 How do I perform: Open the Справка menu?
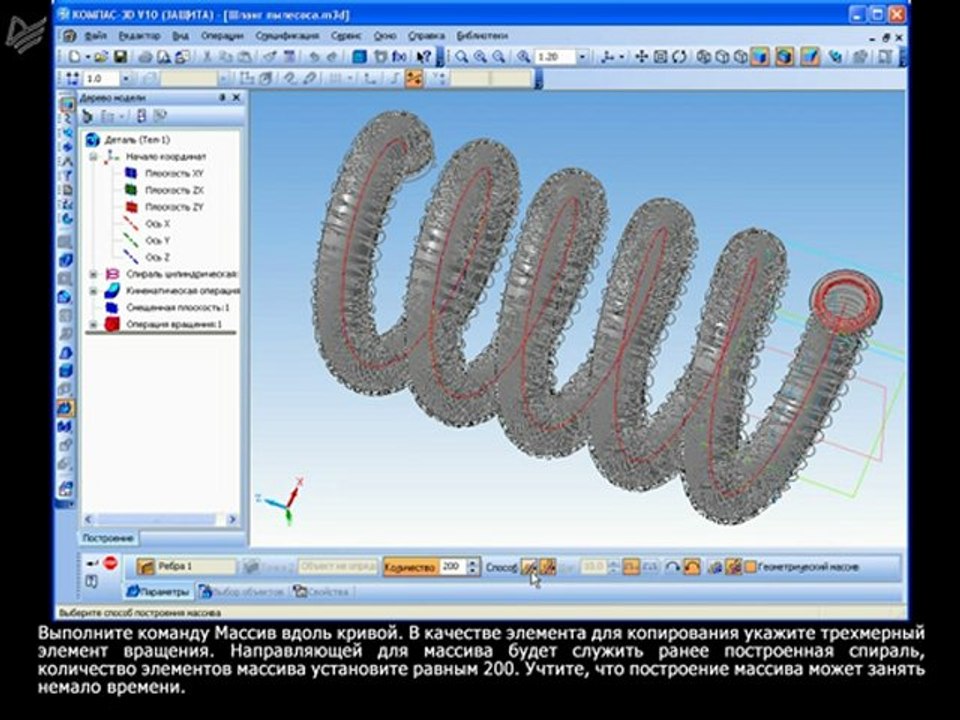tap(426, 36)
